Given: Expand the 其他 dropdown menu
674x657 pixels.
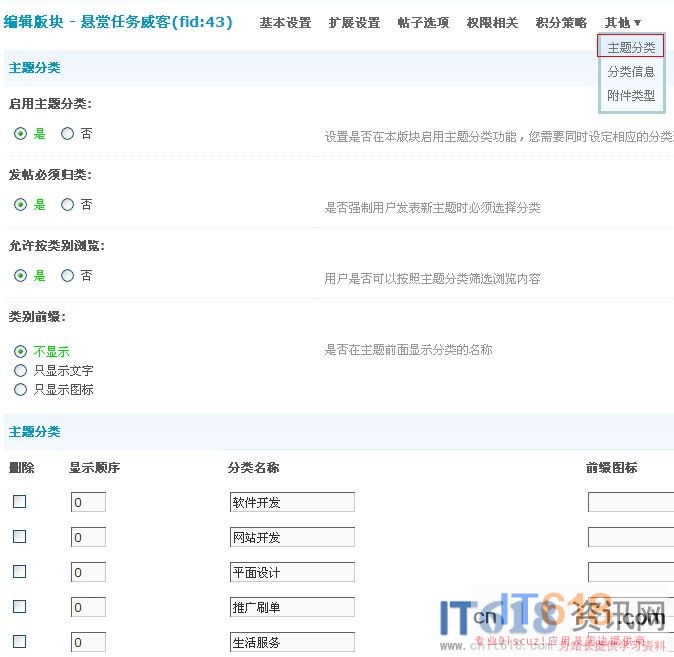Looking at the screenshot, I should (622, 22).
